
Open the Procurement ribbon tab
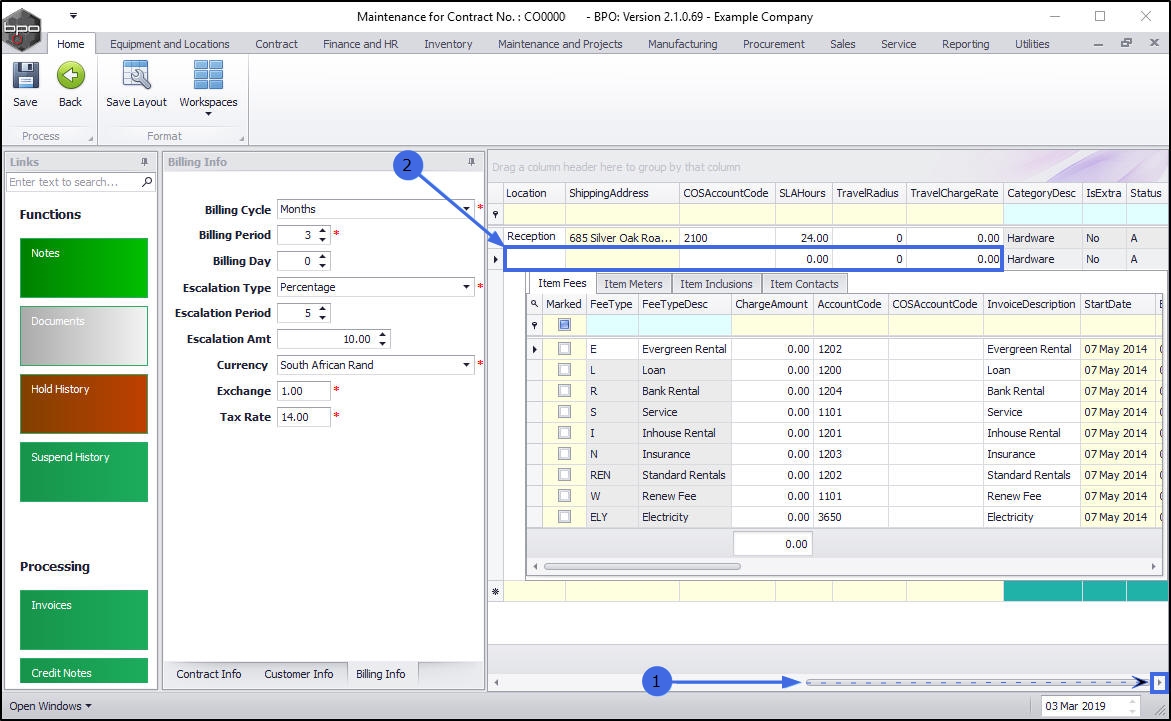click(773, 44)
